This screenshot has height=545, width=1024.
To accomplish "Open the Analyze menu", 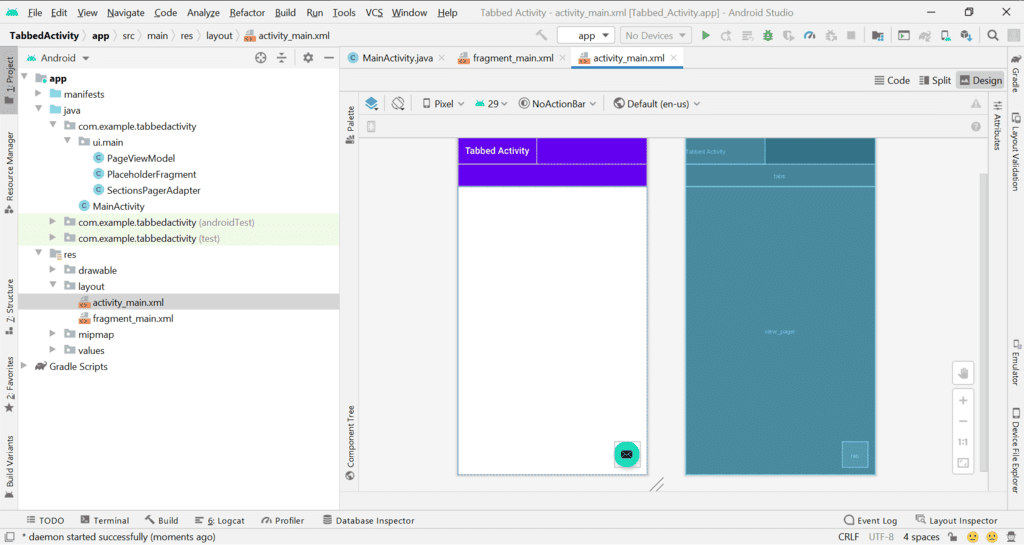I will click(x=203, y=12).
